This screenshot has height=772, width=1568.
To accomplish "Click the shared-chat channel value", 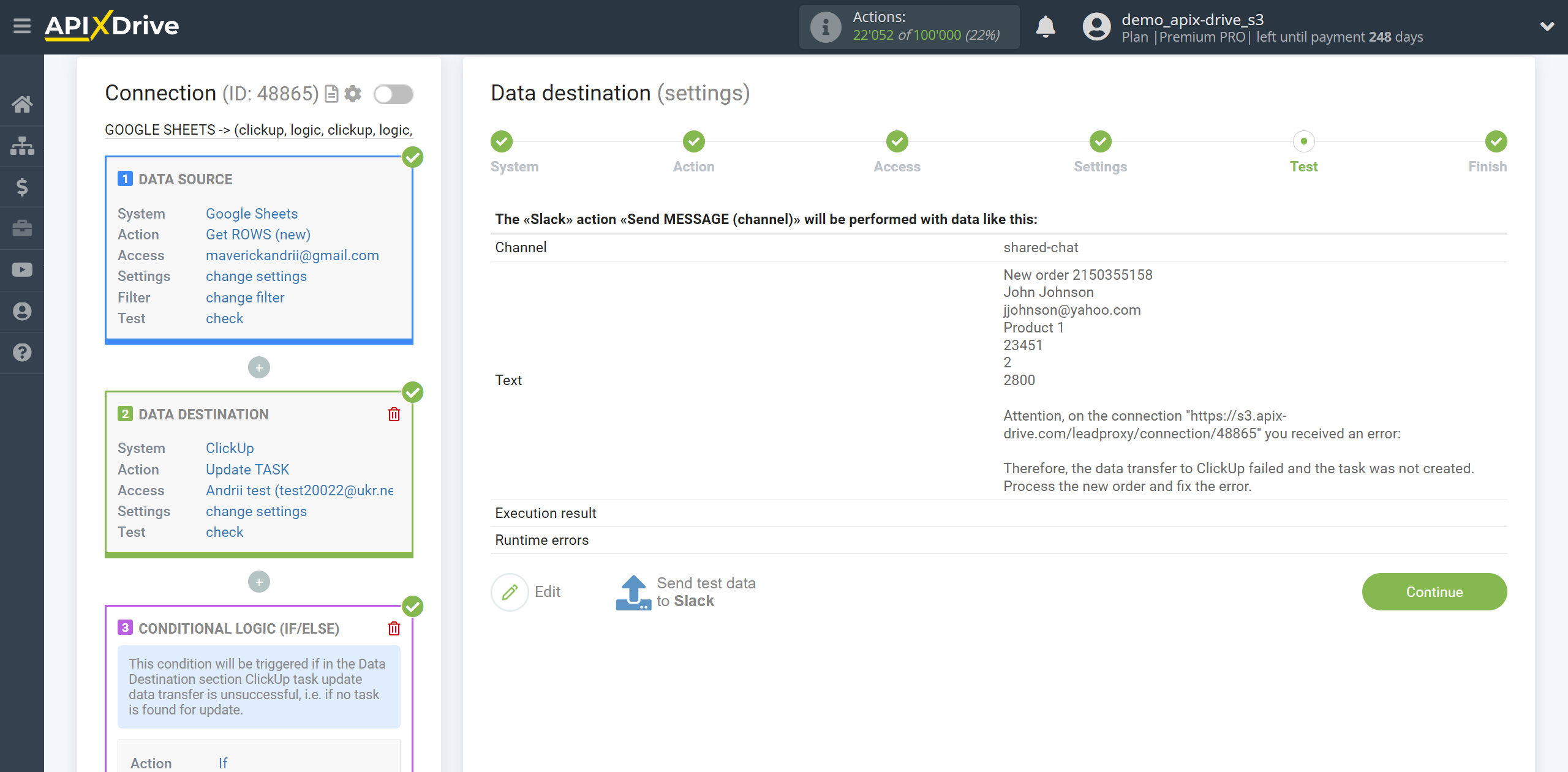I will 1041,247.
